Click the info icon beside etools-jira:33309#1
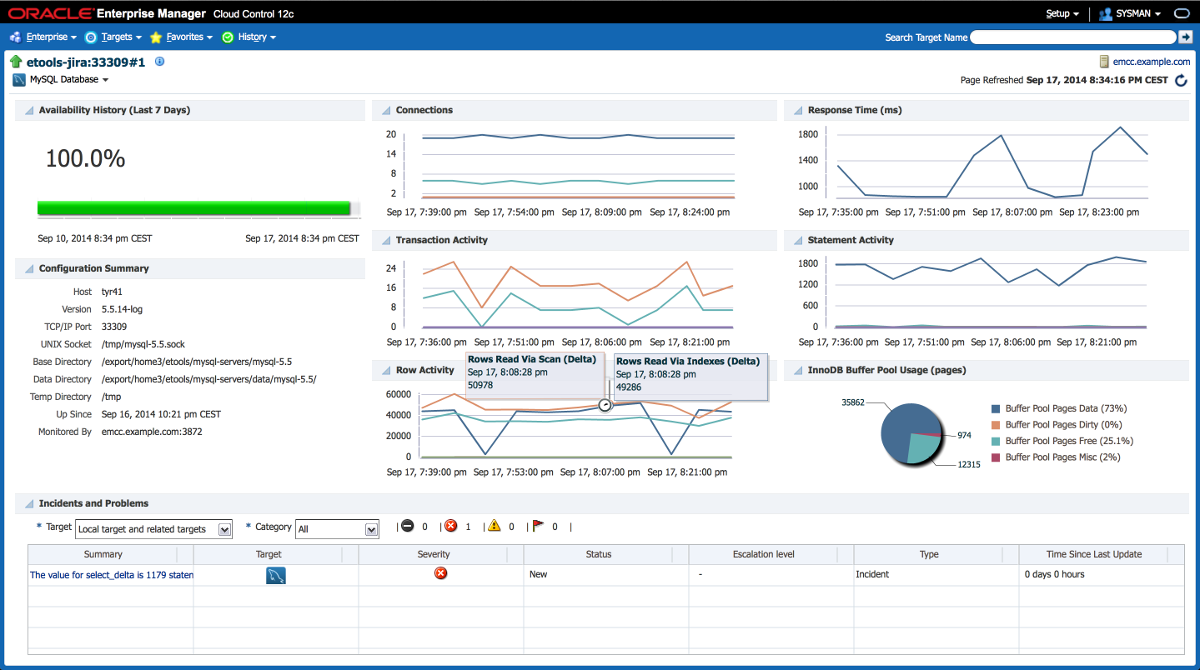This screenshot has width=1200, height=670. 159,62
